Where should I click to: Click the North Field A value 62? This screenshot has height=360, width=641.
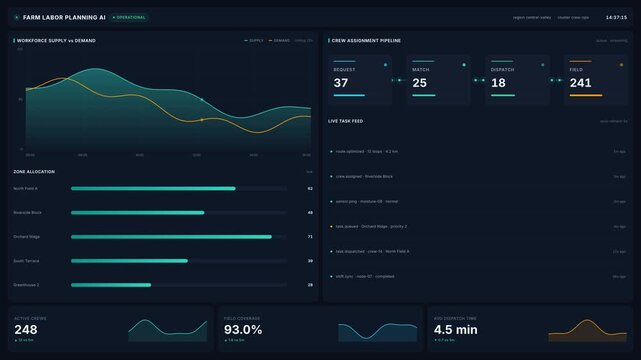(x=310, y=188)
